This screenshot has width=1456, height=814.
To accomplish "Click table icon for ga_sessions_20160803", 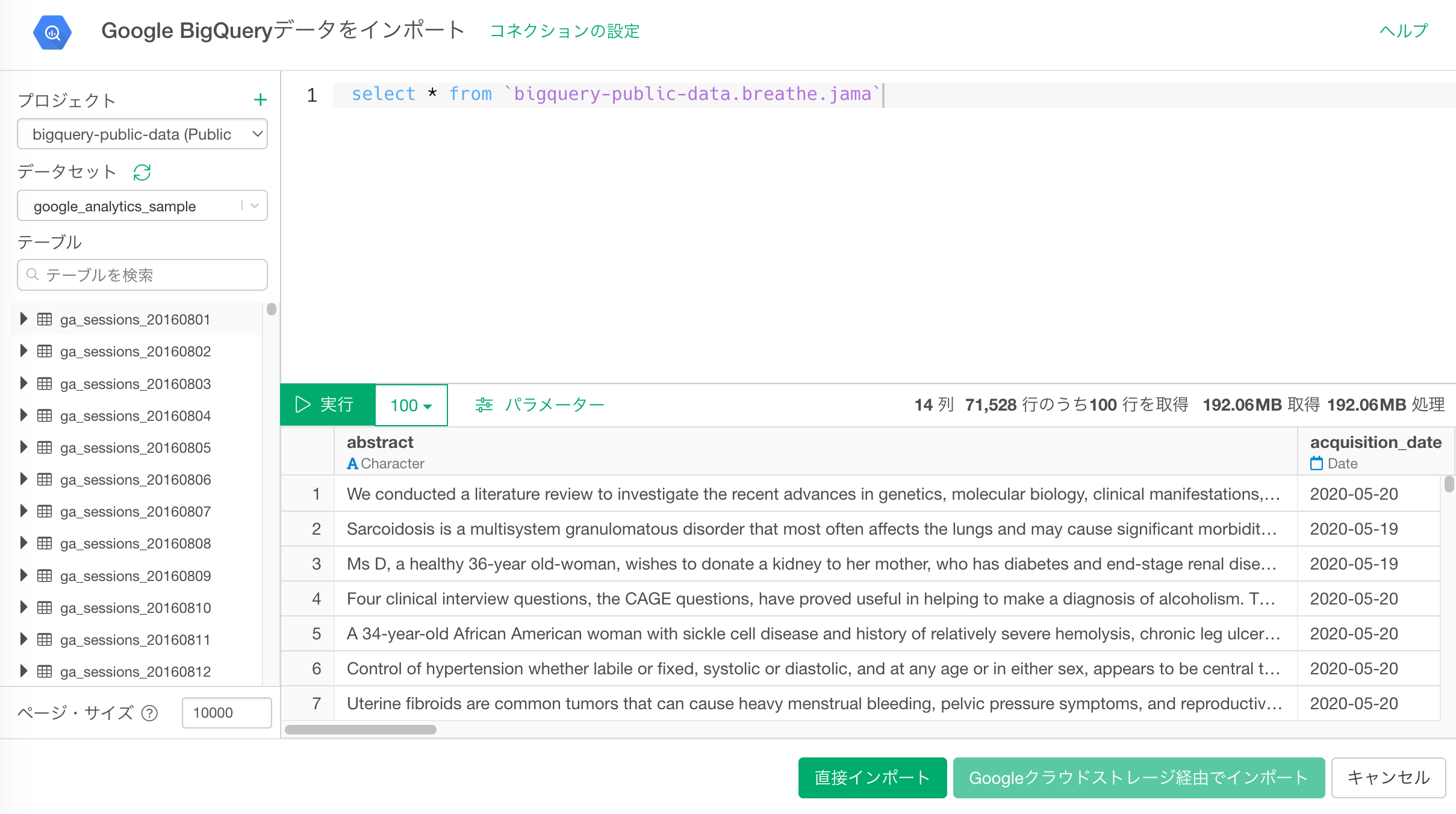I will (x=45, y=384).
